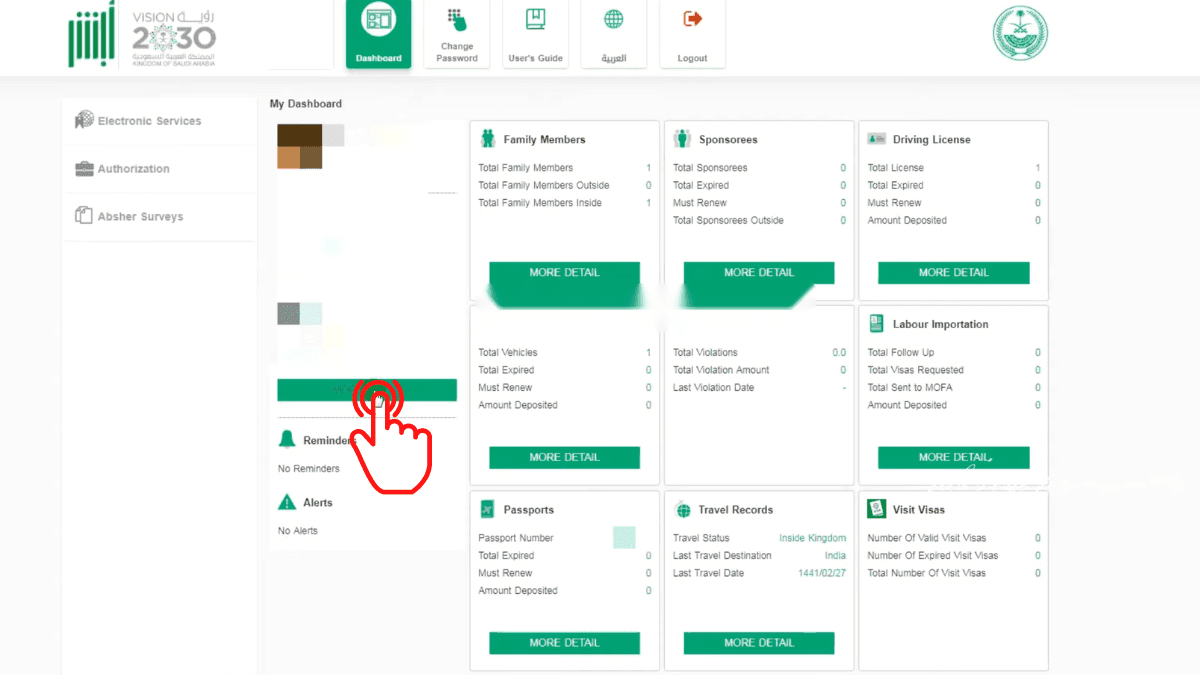
Task: Click the 'My Dashboard' heading
Action: 306,104
